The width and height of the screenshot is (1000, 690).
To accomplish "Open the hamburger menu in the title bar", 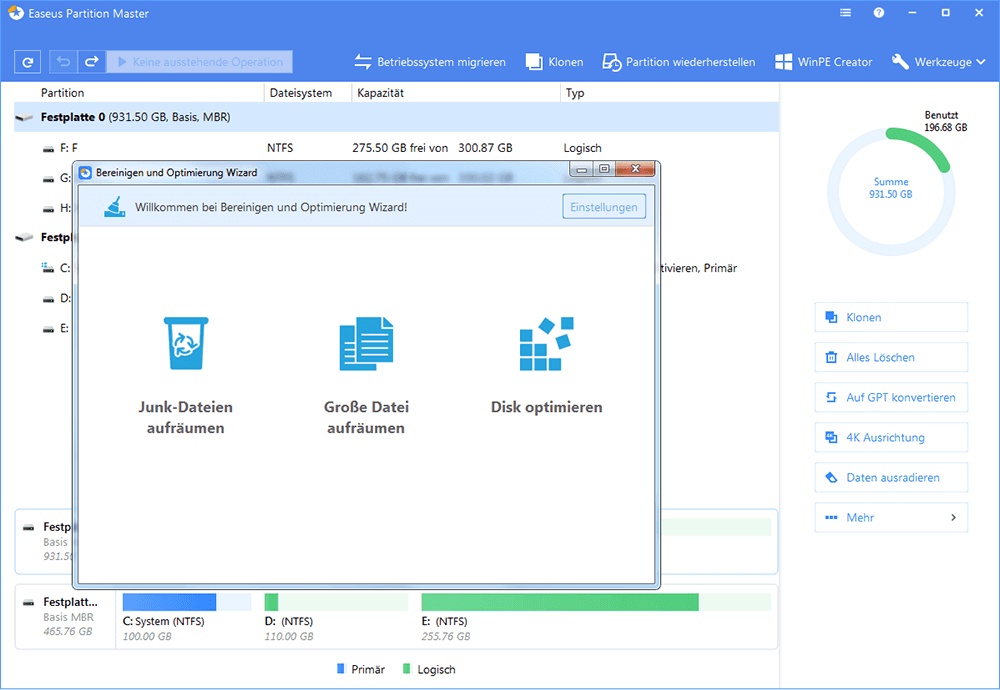I will [844, 13].
